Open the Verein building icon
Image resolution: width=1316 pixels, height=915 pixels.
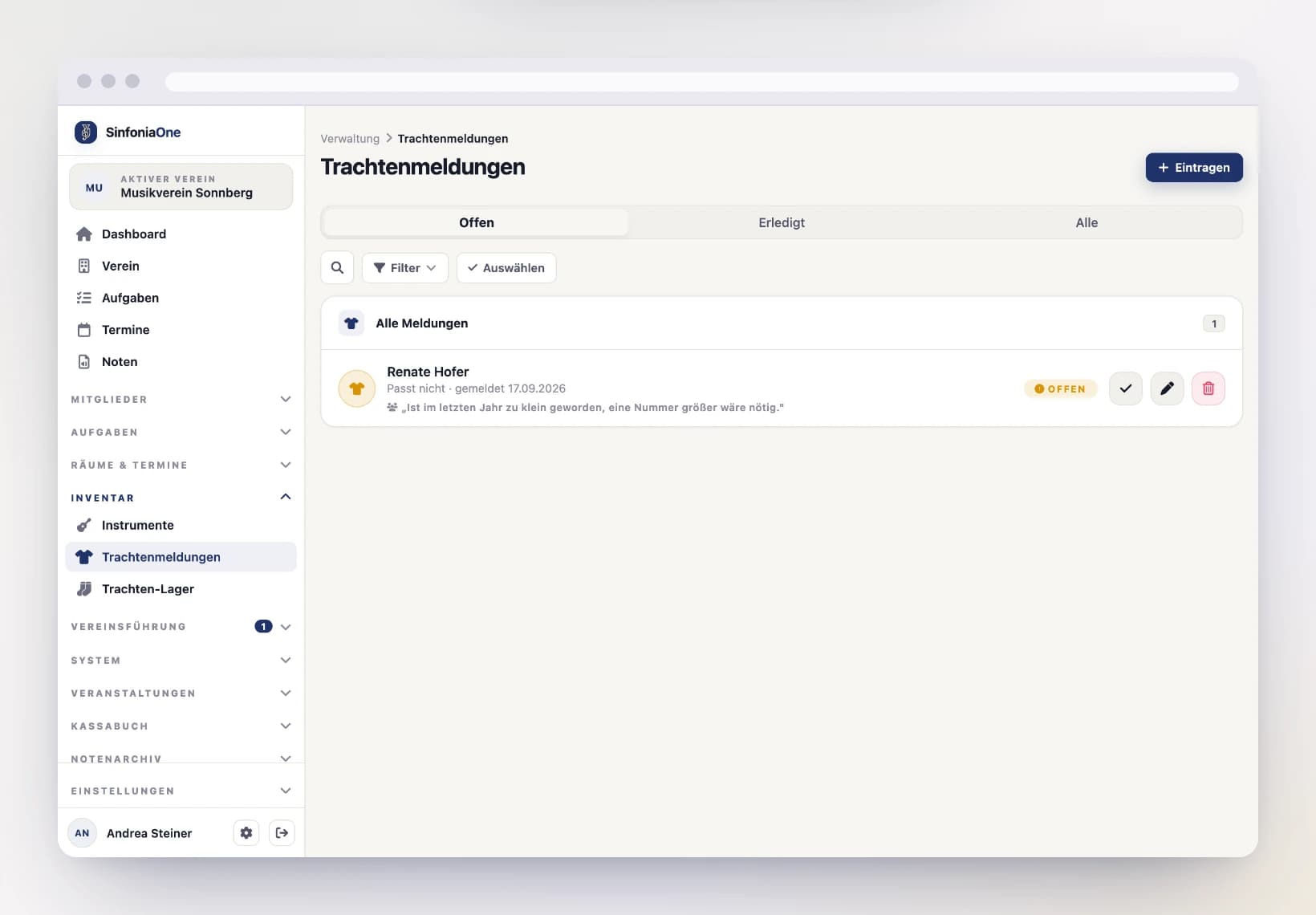[x=84, y=266]
